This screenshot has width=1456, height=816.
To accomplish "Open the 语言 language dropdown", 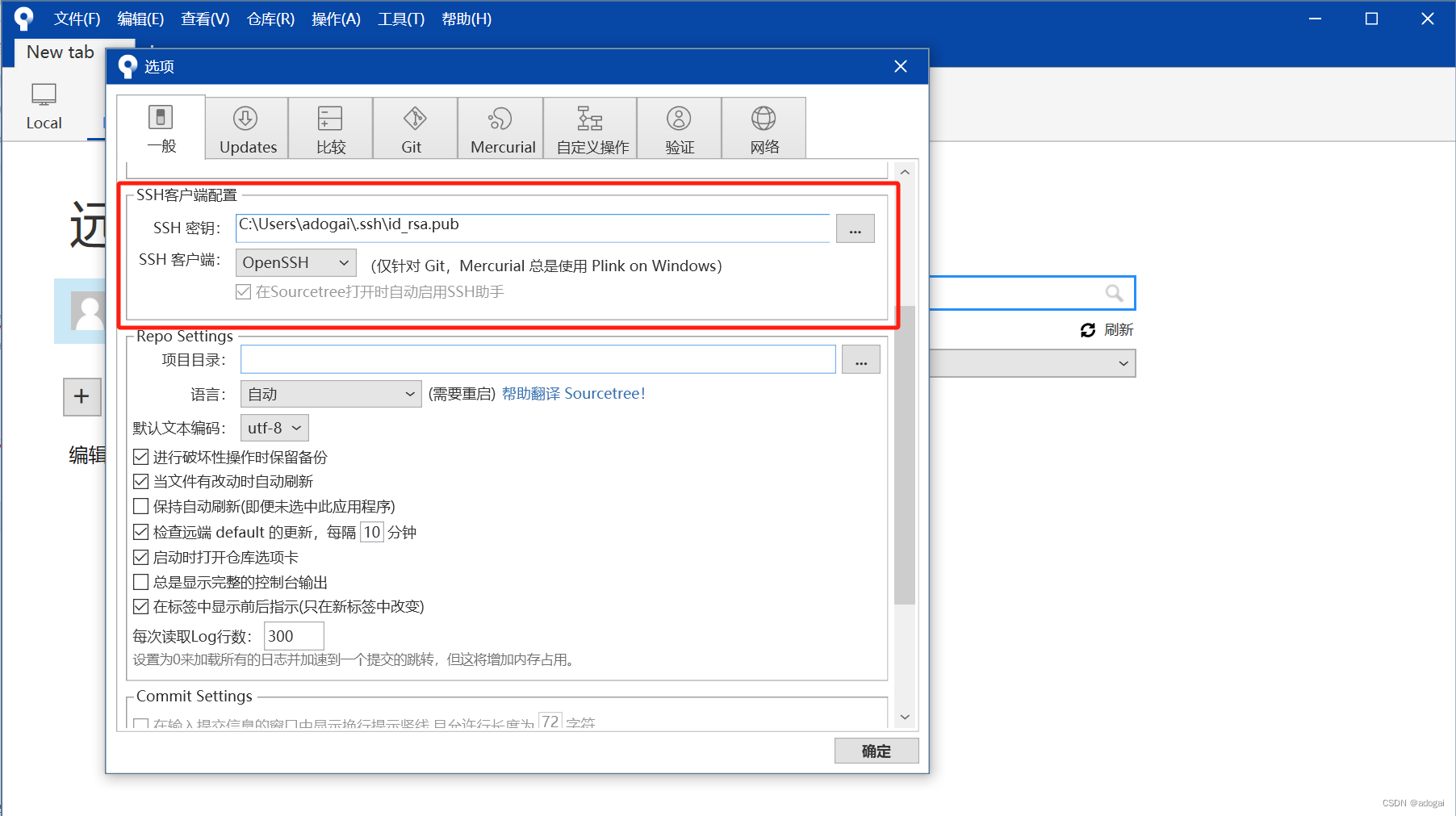I will [x=331, y=394].
